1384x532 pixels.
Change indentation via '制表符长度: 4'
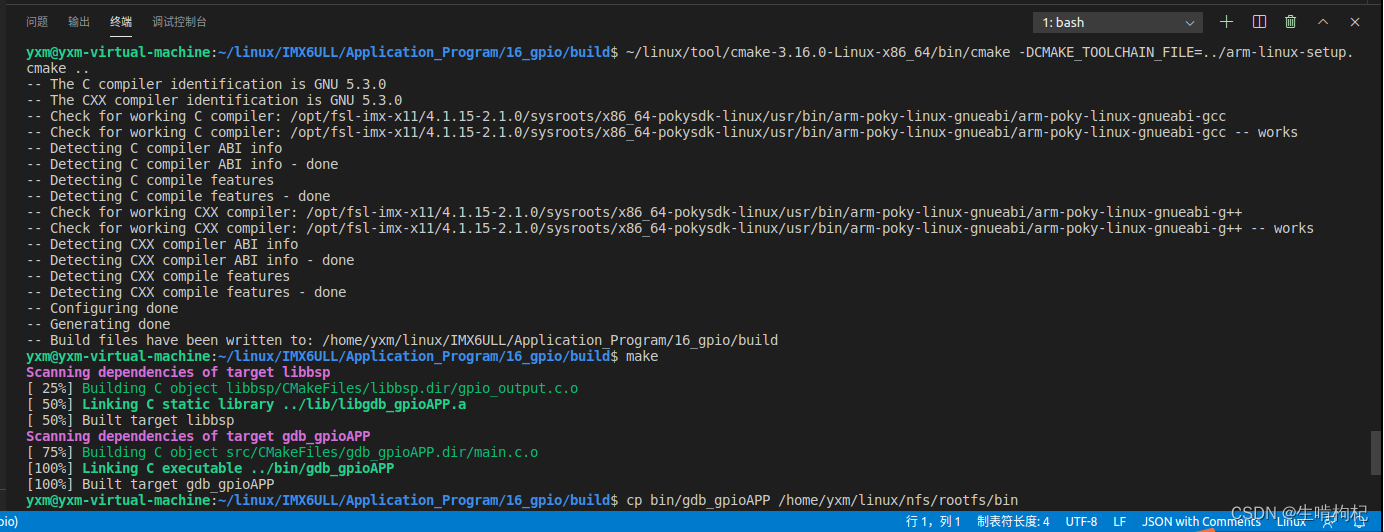click(1013, 522)
